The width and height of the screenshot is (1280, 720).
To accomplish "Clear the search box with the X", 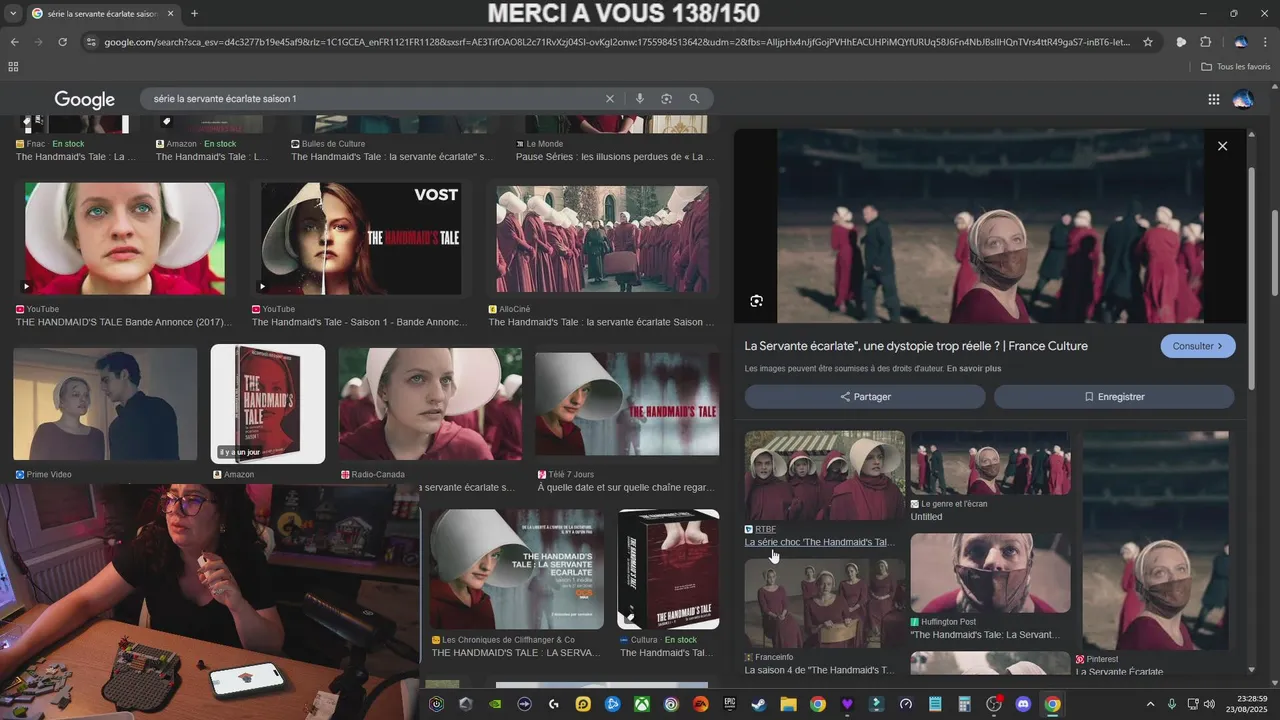I will 610,99.
